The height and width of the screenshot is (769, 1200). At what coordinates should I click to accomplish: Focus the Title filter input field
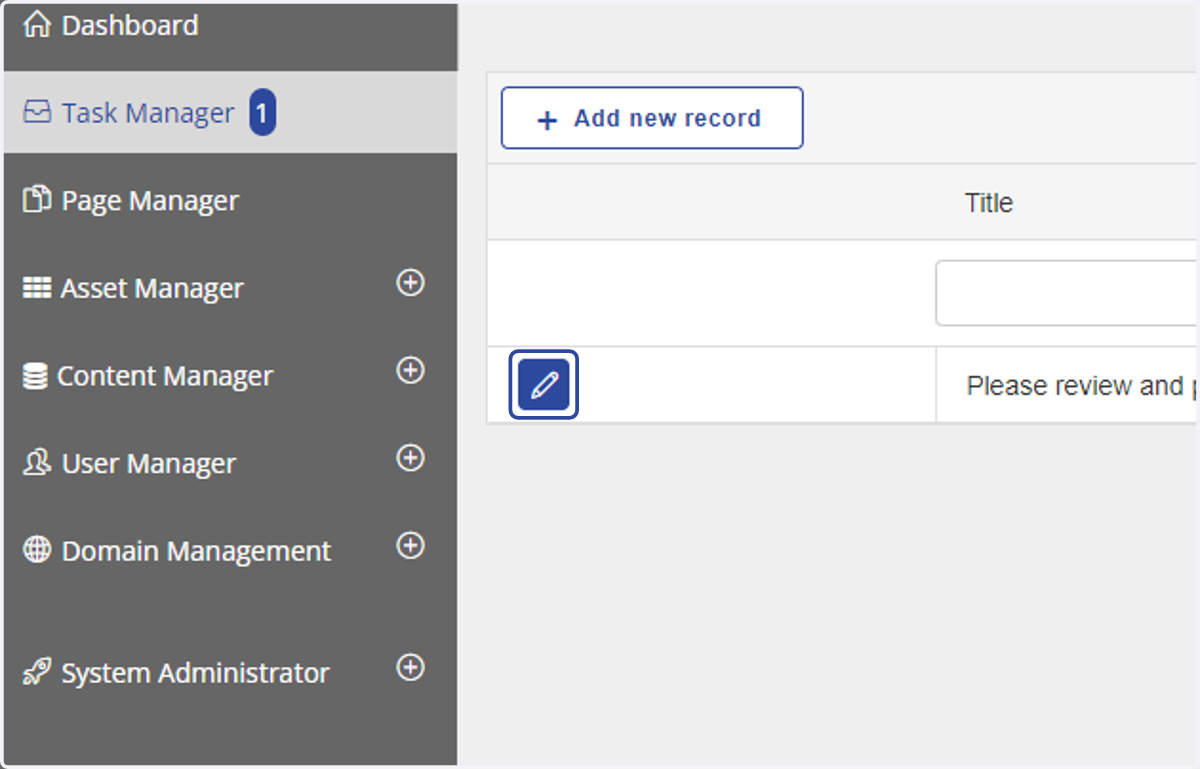click(1066, 293)
